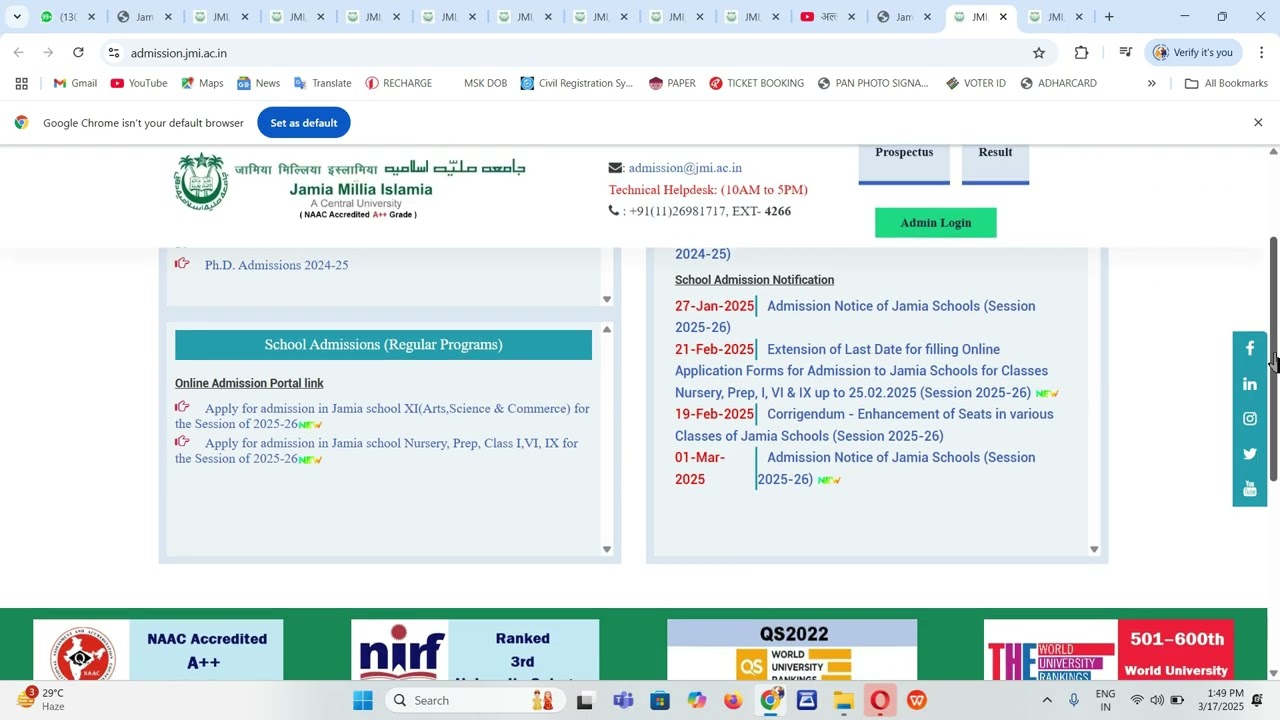The width and height of the screenshot is (1280, 720).
Task: Apply for Jamia school XI admission link
Action: (382, 416)
